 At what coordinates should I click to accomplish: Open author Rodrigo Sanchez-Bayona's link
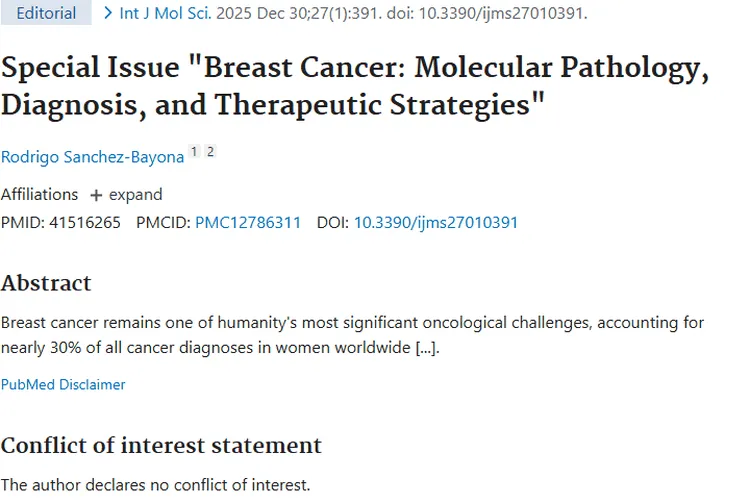click(92, 157)
